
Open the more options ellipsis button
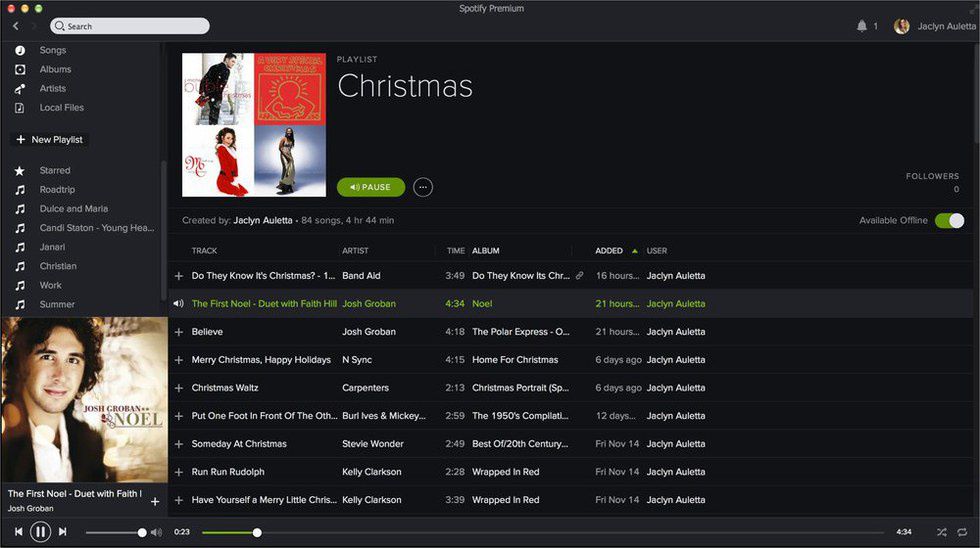(423, 187)
